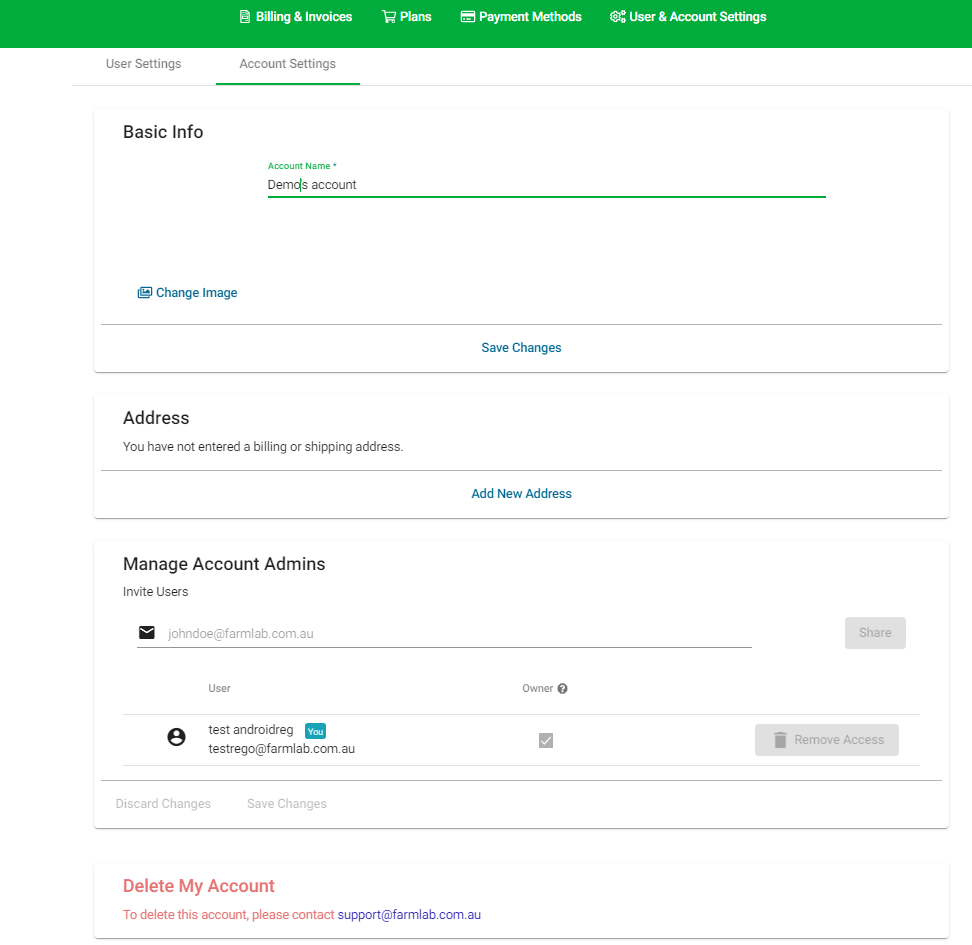Open the support@farmlab.com.au email link
972x945 pixels.
coord(409,915)
